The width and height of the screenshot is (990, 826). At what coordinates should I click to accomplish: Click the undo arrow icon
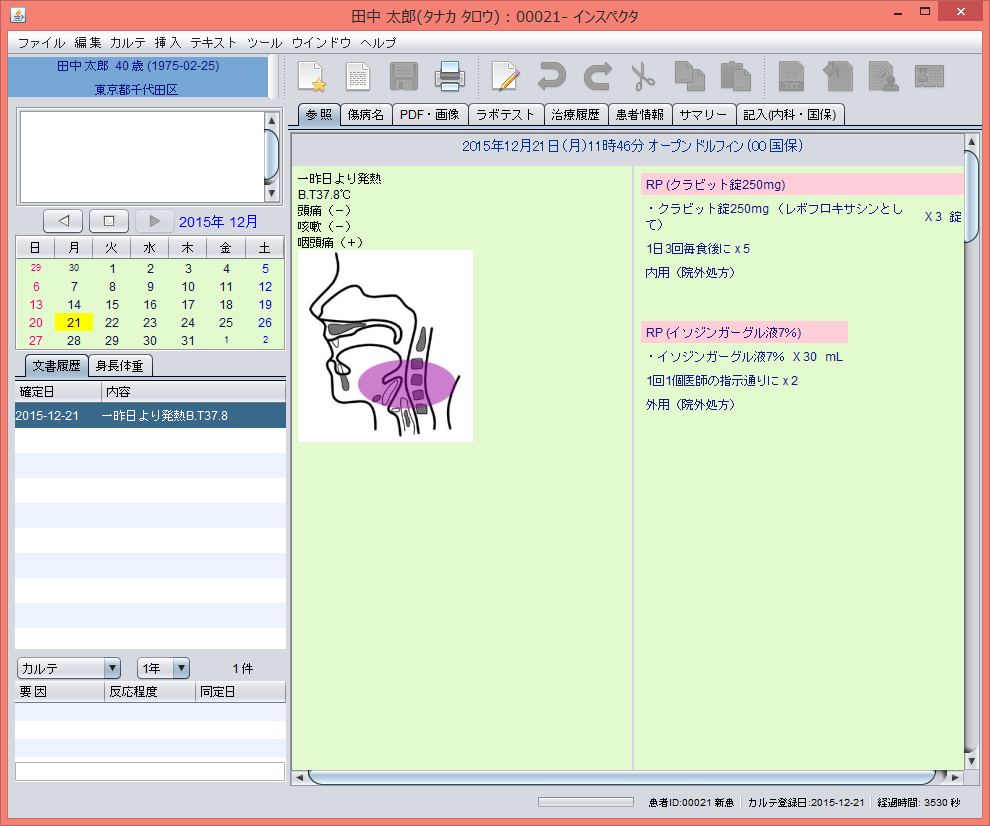pos(551,76)
